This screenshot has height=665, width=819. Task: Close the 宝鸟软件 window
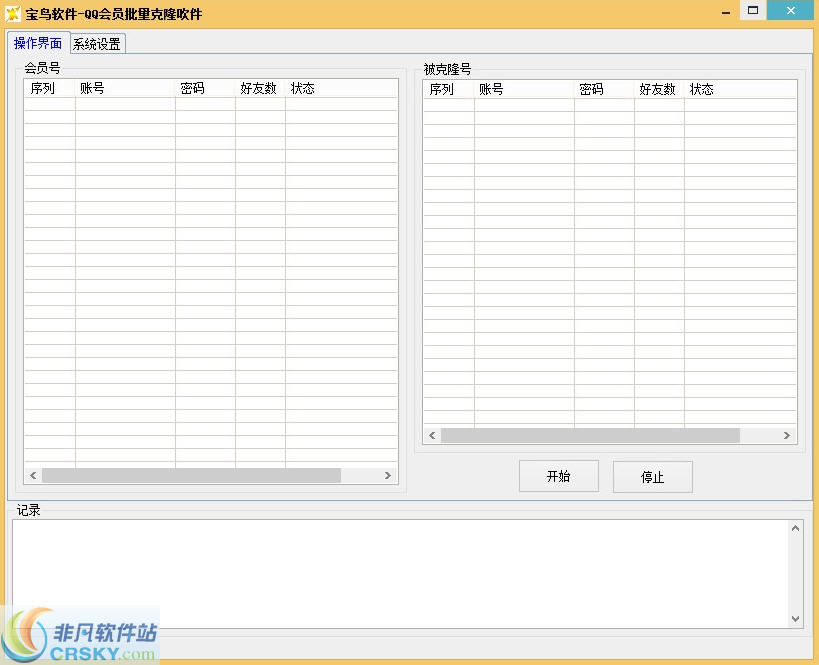791,10
